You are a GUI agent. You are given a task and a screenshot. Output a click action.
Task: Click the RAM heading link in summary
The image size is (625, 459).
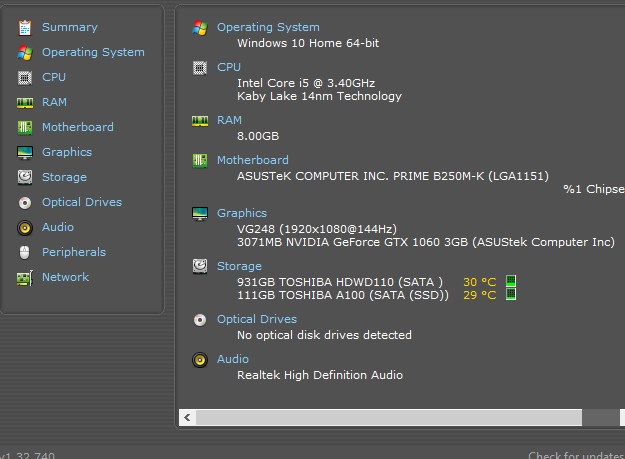coord(229,120)
